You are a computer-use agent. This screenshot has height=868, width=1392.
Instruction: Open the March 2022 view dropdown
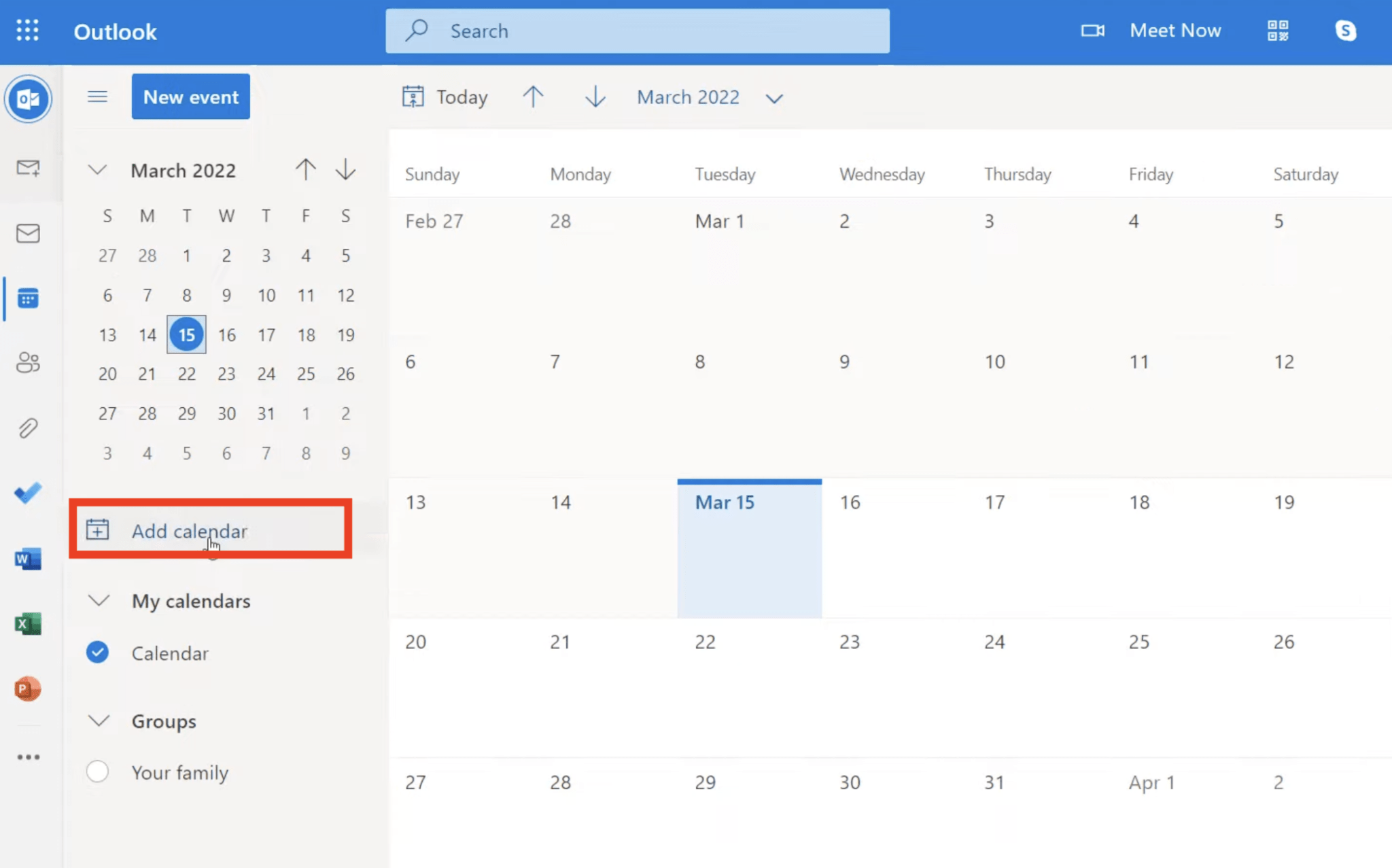click(x=774, y=97)
